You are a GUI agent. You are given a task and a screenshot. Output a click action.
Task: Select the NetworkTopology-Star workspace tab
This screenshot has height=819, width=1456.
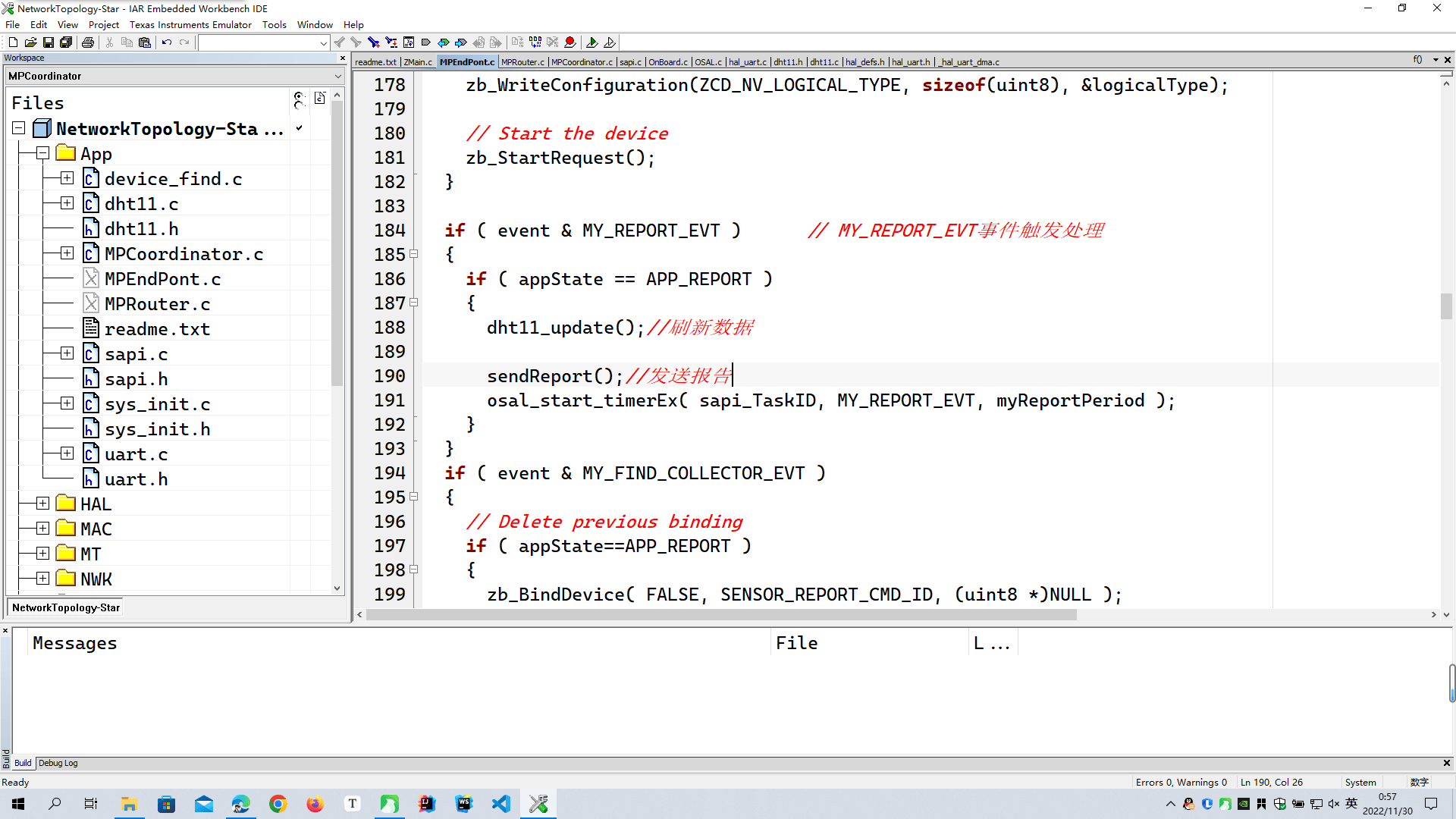[66, 607]
